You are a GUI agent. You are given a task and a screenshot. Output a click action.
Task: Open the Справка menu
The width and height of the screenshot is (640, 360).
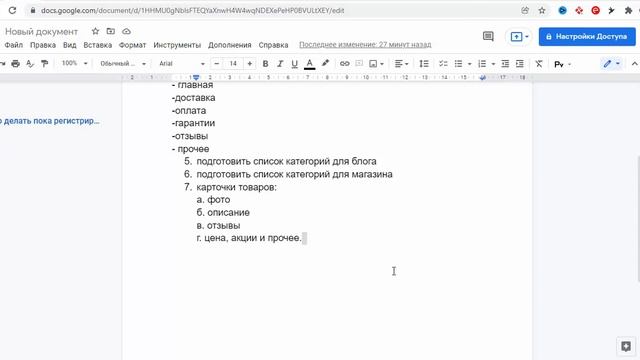(x=273, y=45)
